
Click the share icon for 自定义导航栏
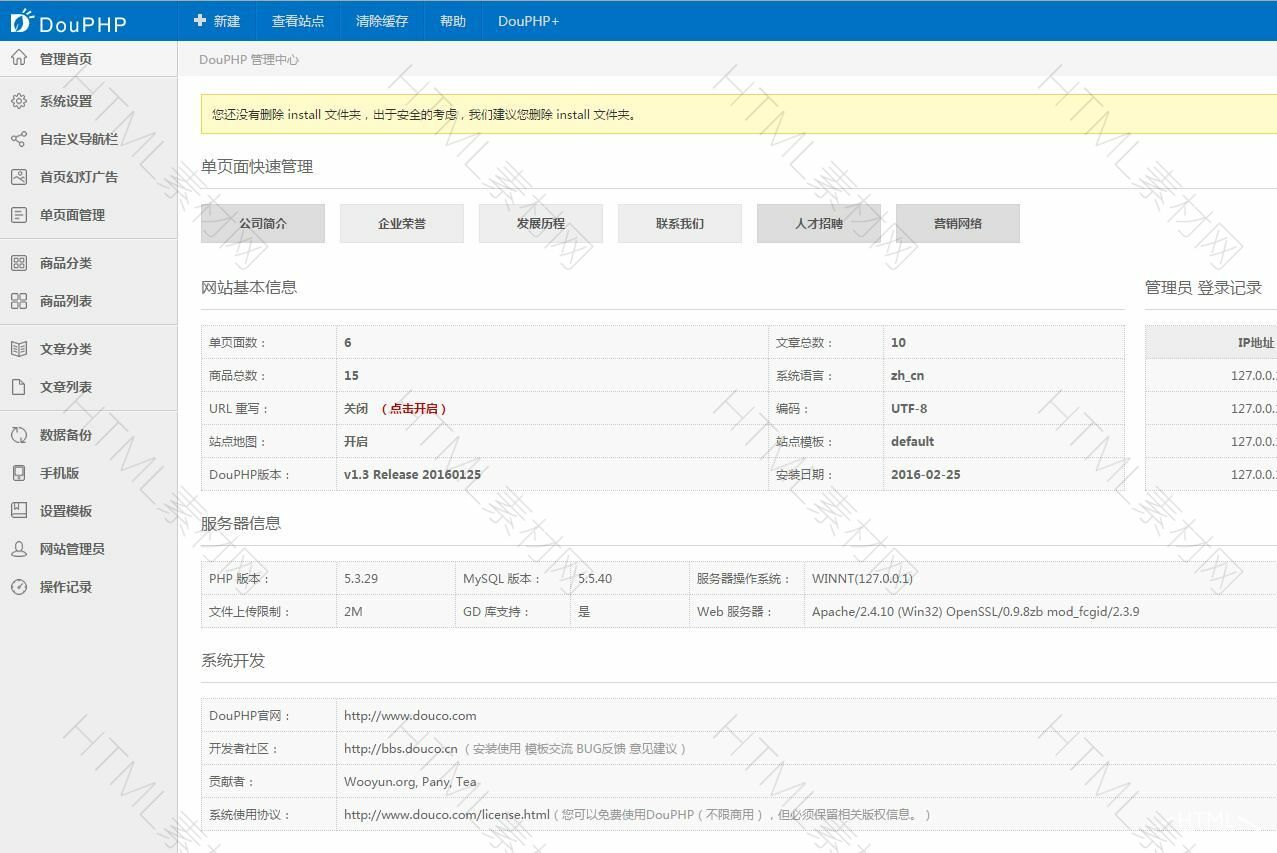coord(18,139)
